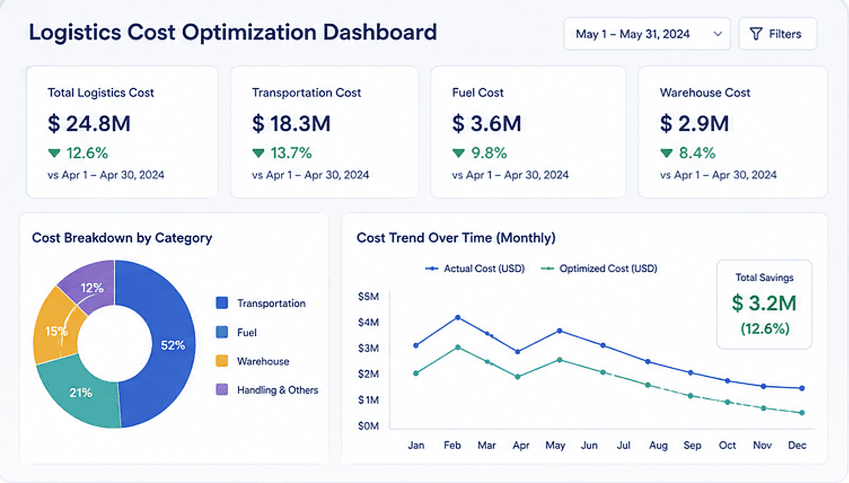
Task: Click the 21% teal donut segment
Action: 80,393
